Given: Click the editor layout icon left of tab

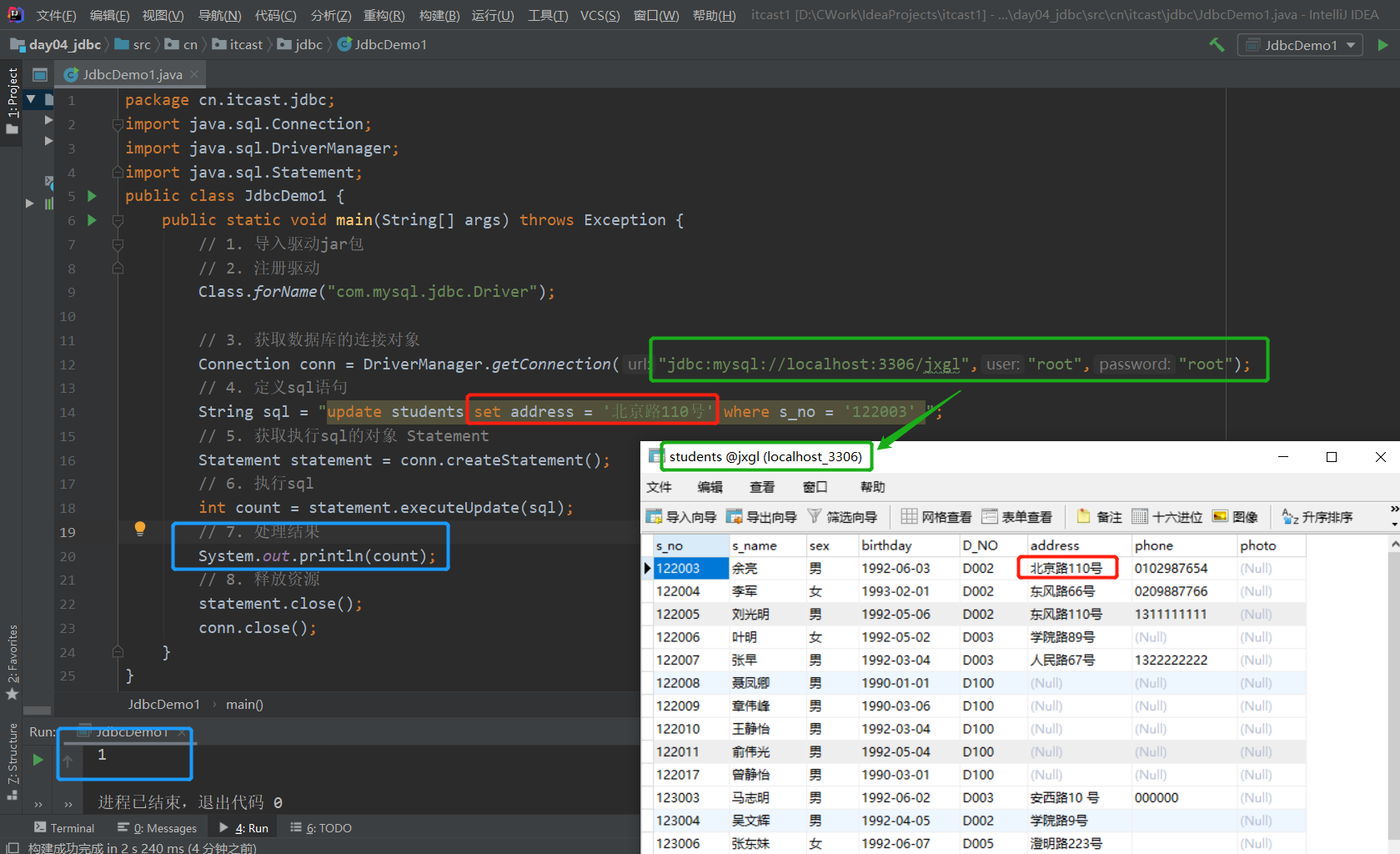Looking at the screenshot, I should [x=39, y=74].
